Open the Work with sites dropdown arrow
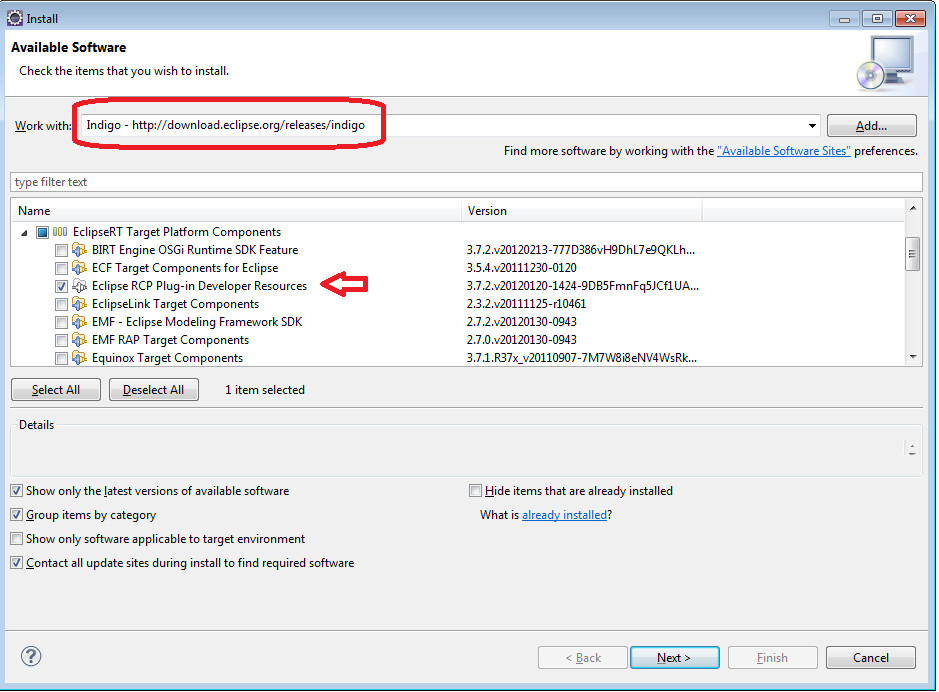 pos(812,126)
